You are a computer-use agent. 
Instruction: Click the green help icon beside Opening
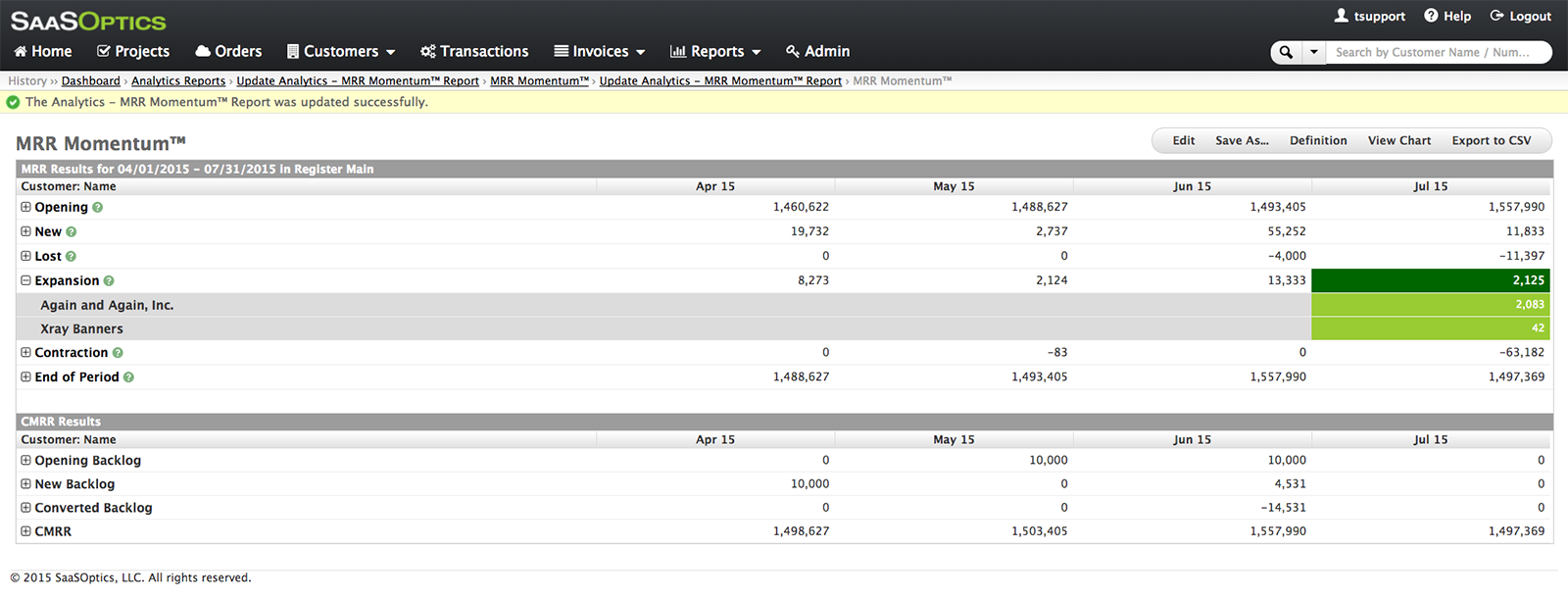click(x=98, y=208)
